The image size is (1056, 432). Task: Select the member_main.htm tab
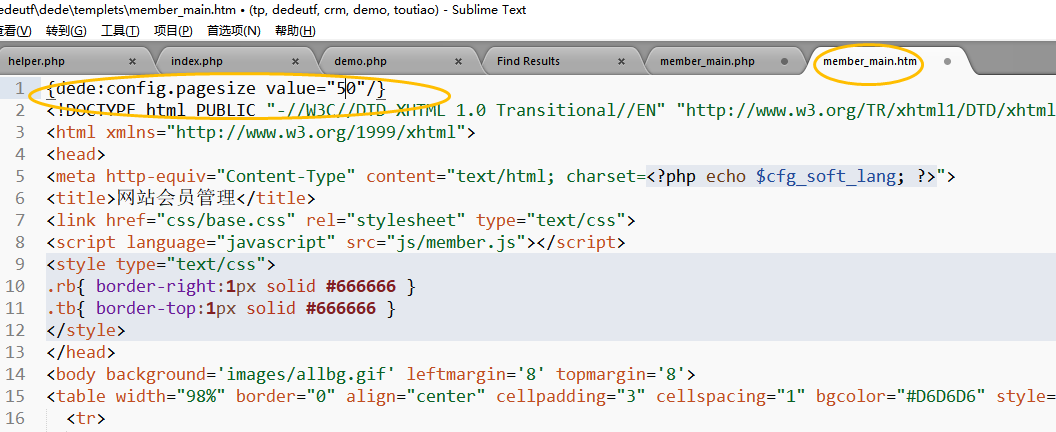(870, 61)
